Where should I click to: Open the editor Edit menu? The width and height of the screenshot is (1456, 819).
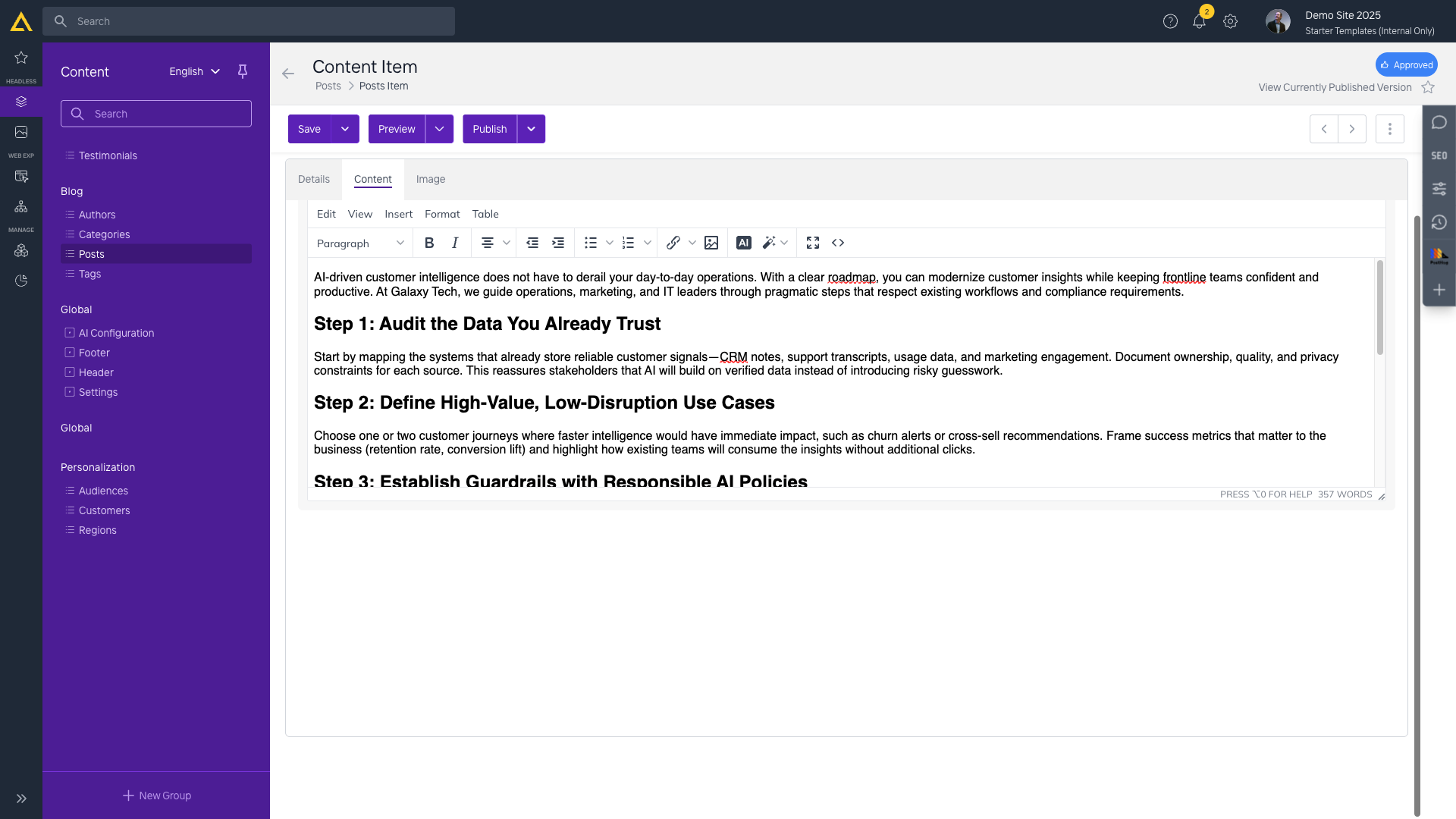[326, 214]
